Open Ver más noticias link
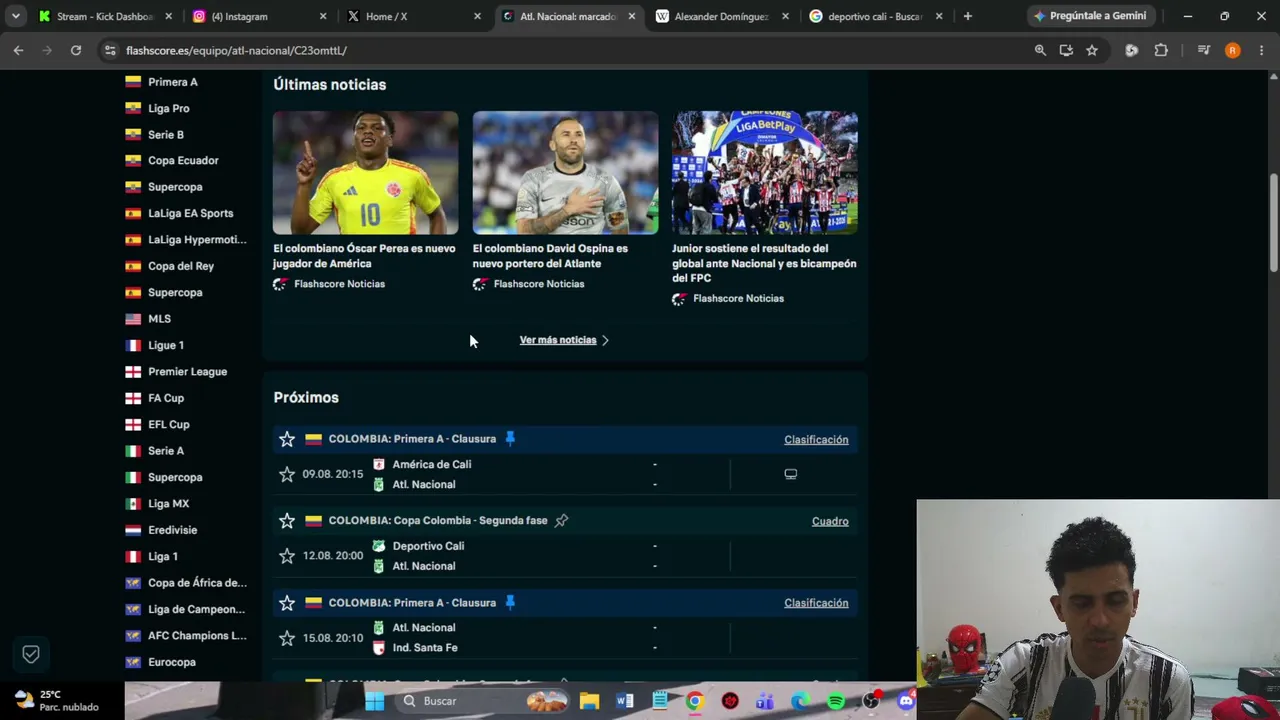Image resolution: width=1280 pixels, height=720 pixels. click(x=564, y=340)
